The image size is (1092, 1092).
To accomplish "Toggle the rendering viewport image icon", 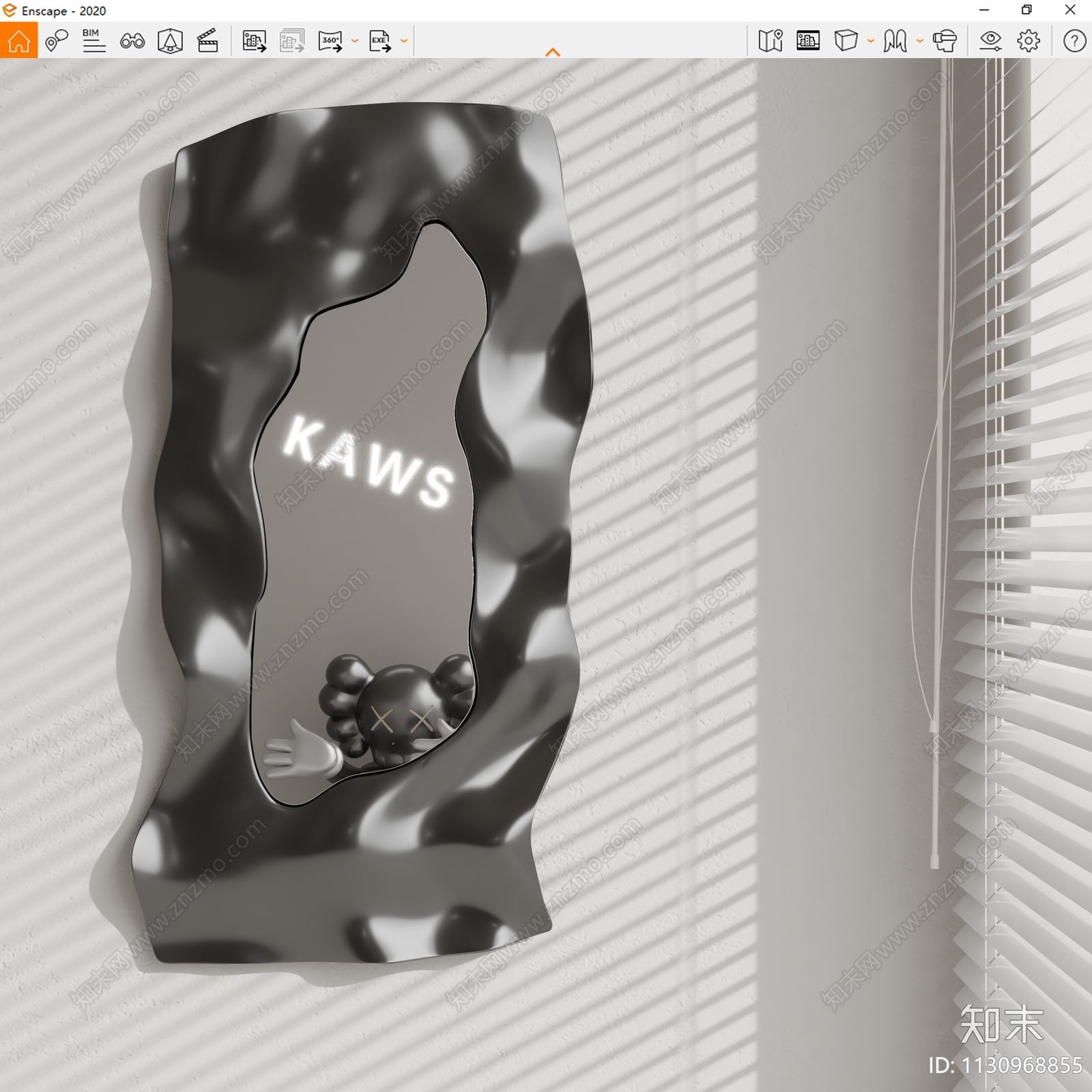I will point(808,41).
